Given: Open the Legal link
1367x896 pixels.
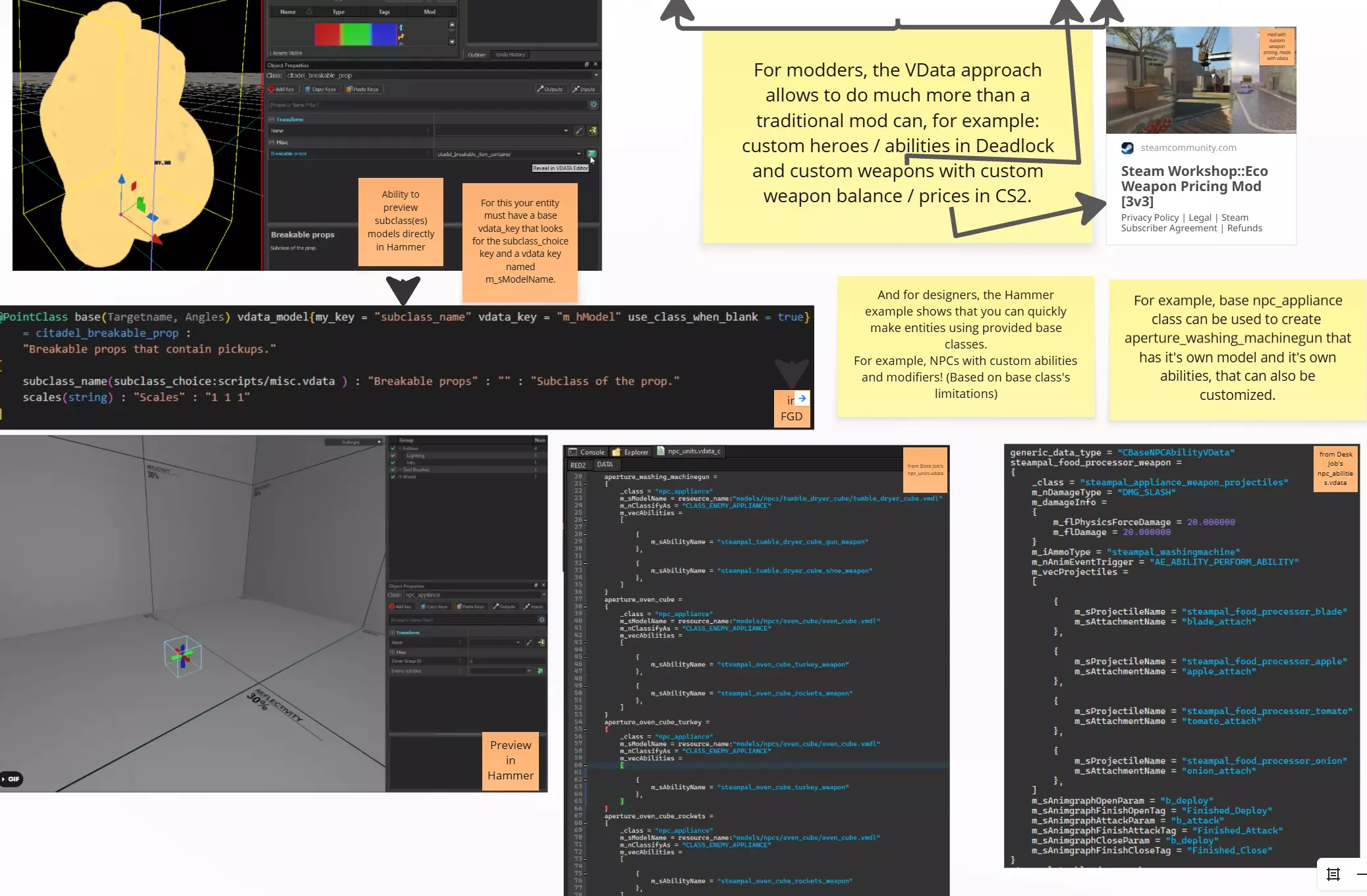Looking at the screenshot, I should 1200,217.
